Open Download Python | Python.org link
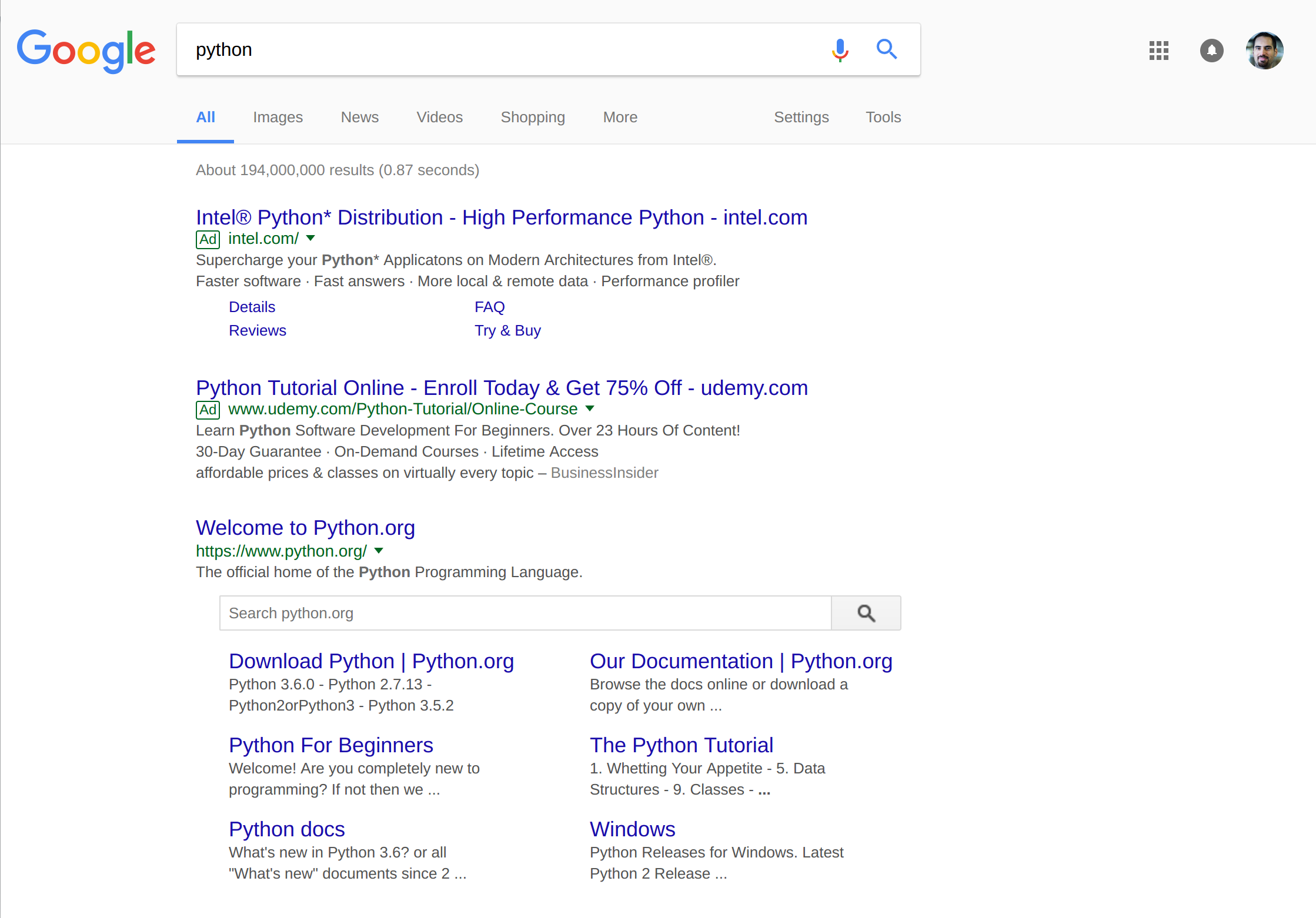The width and height of the screenshot is (1316, 918). coord(371,661)
